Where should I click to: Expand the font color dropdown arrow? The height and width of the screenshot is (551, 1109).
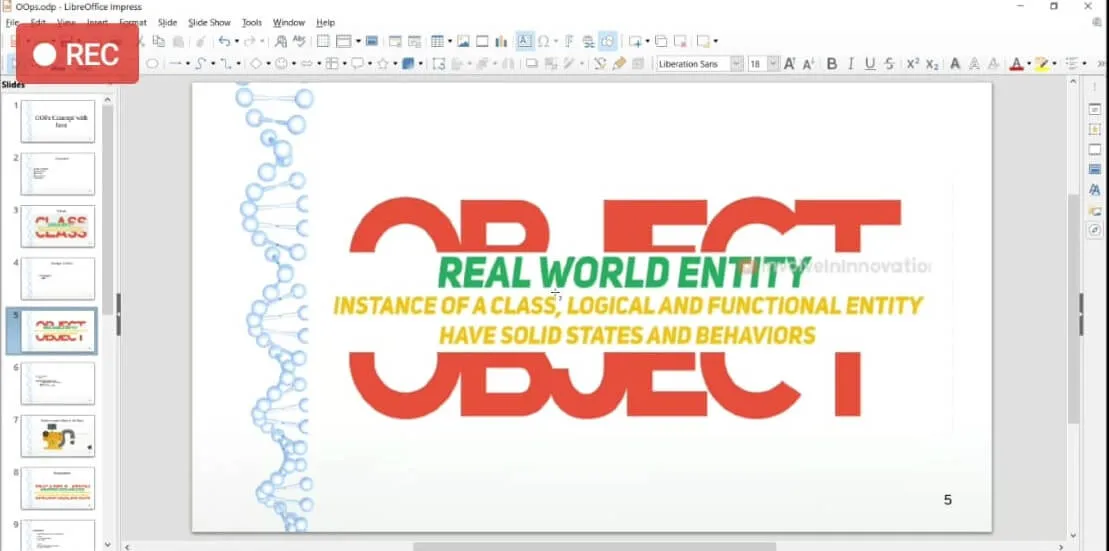tap(1029, 64)
